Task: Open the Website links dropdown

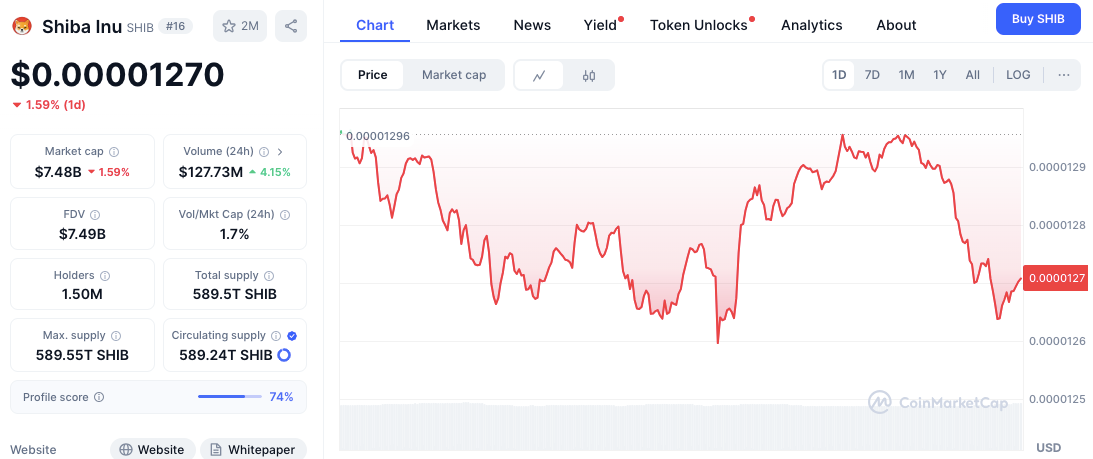Action: (151, 449)
